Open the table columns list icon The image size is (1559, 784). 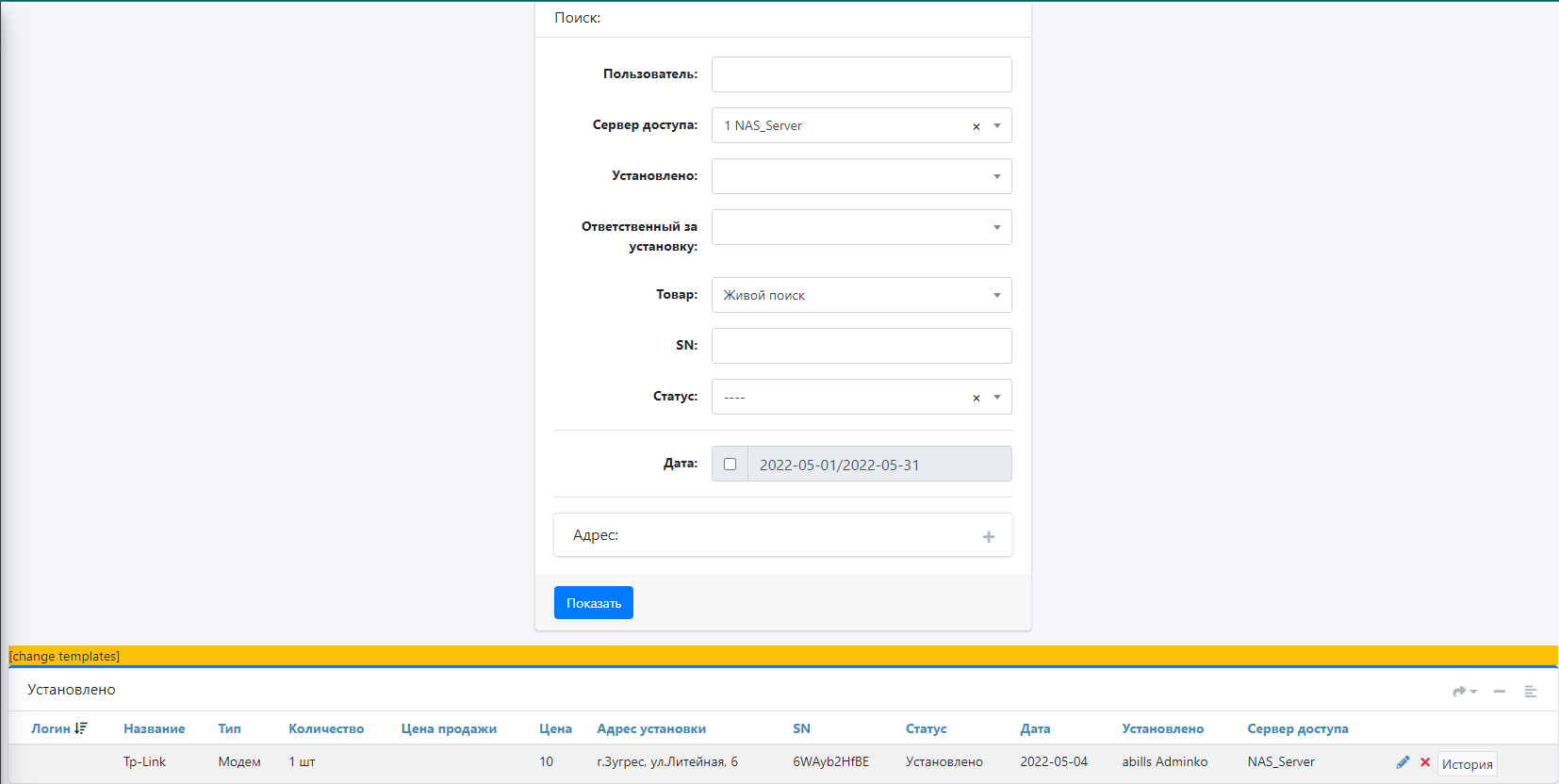pos(1531,692)
